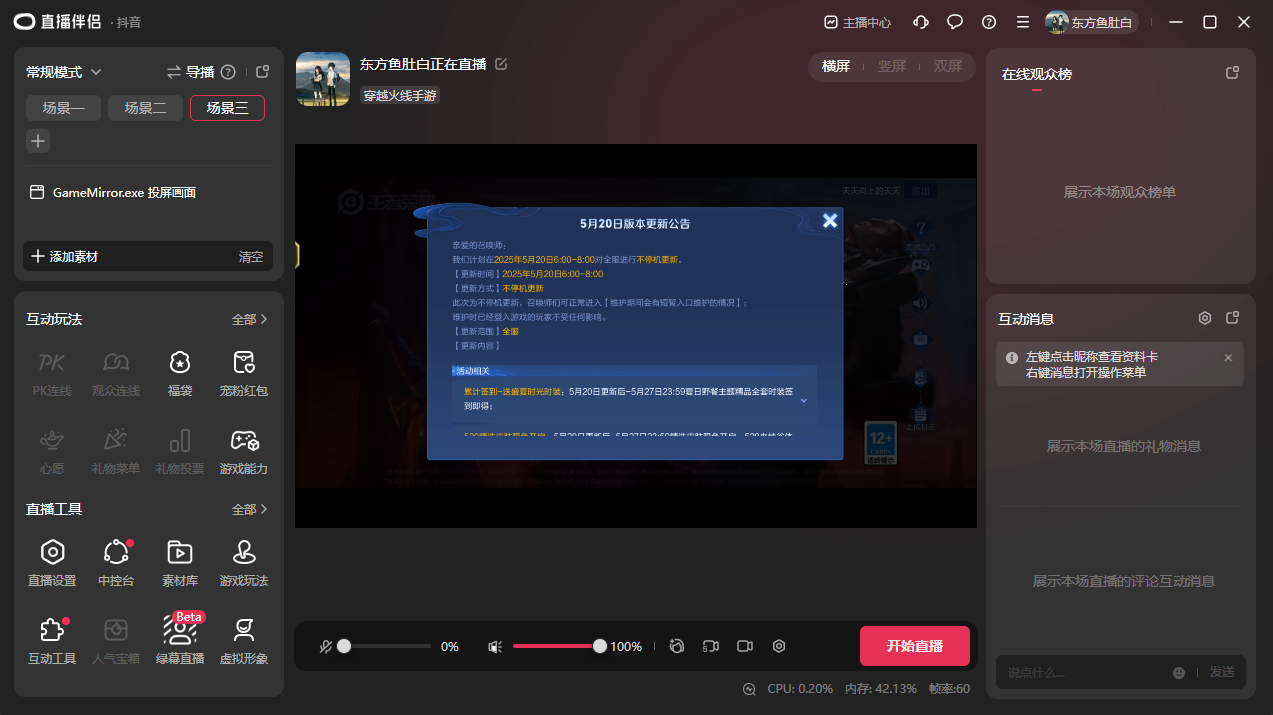Open the 素材库 material library

[180, 562]
